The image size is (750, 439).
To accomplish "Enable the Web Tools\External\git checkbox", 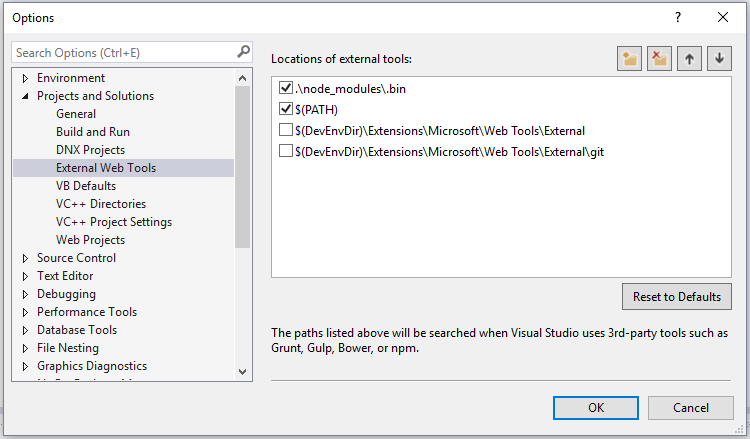I will click(x=286, y=151).
